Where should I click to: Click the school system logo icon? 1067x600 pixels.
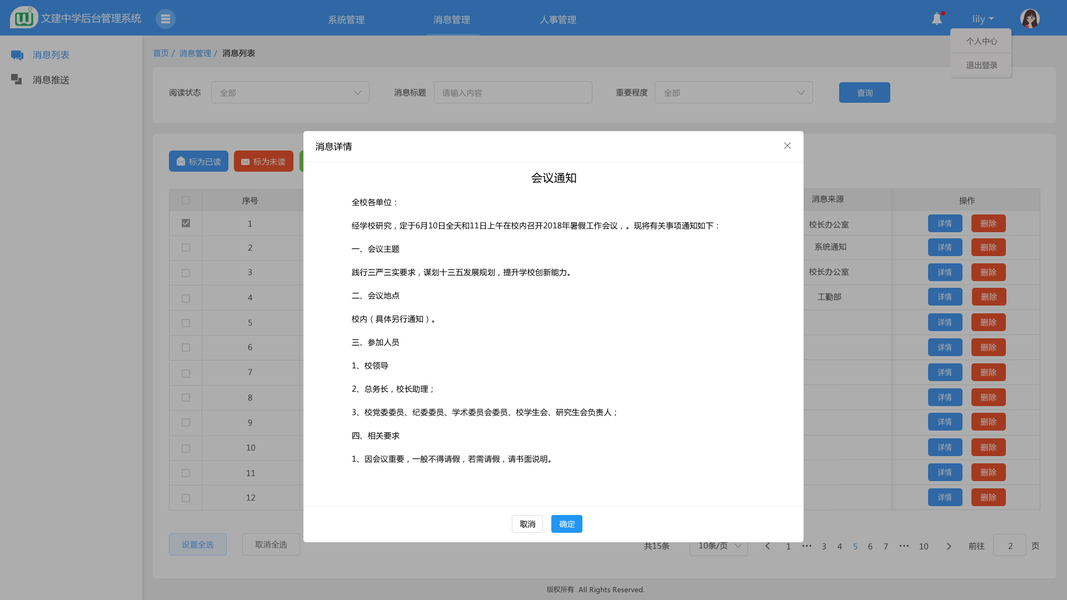tap(23, 18)
